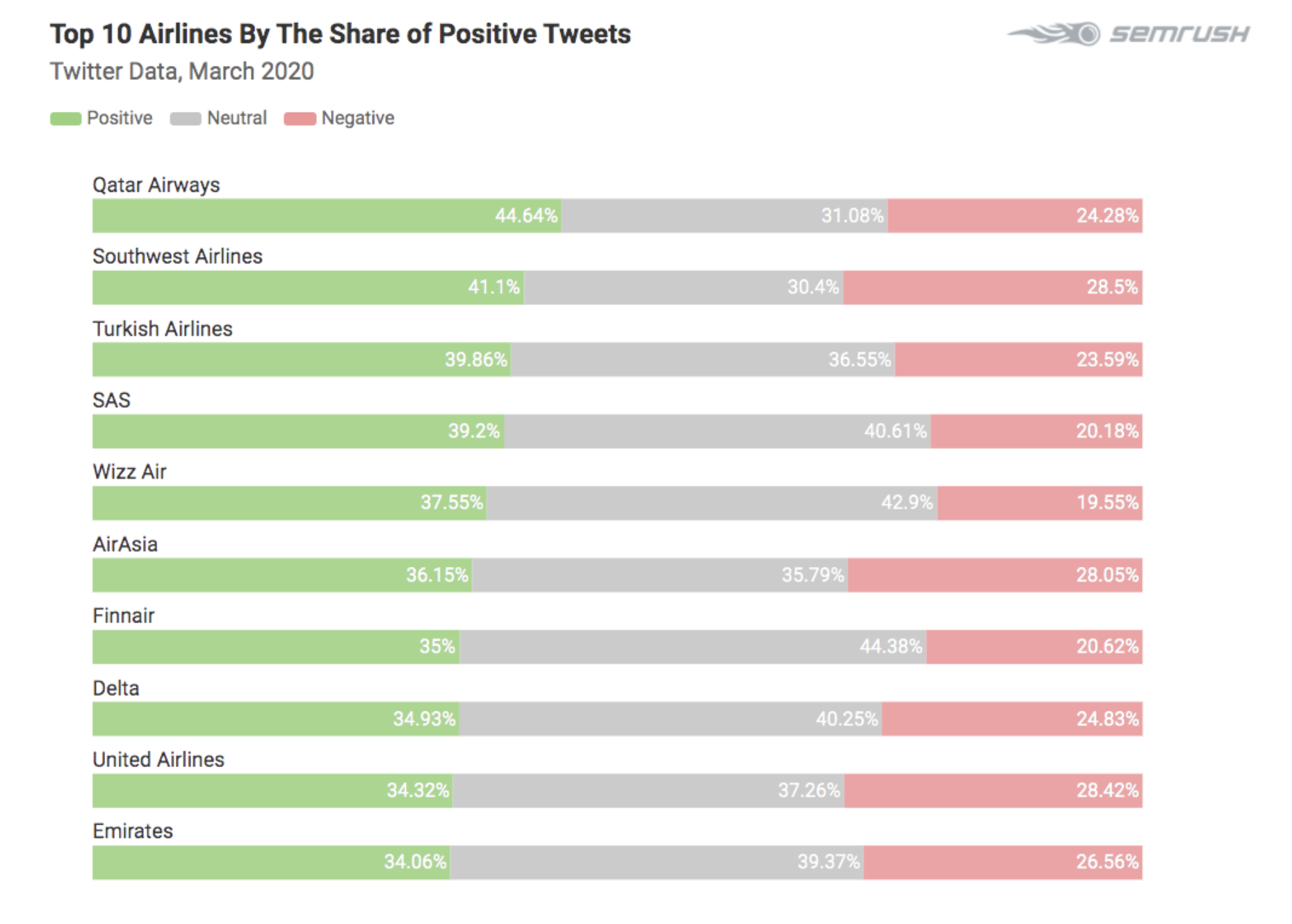Viewport: 1292px width, 924px height.
Task: Click Finnair neutral 44.38% bar segment
Action: tap(692, 647)
